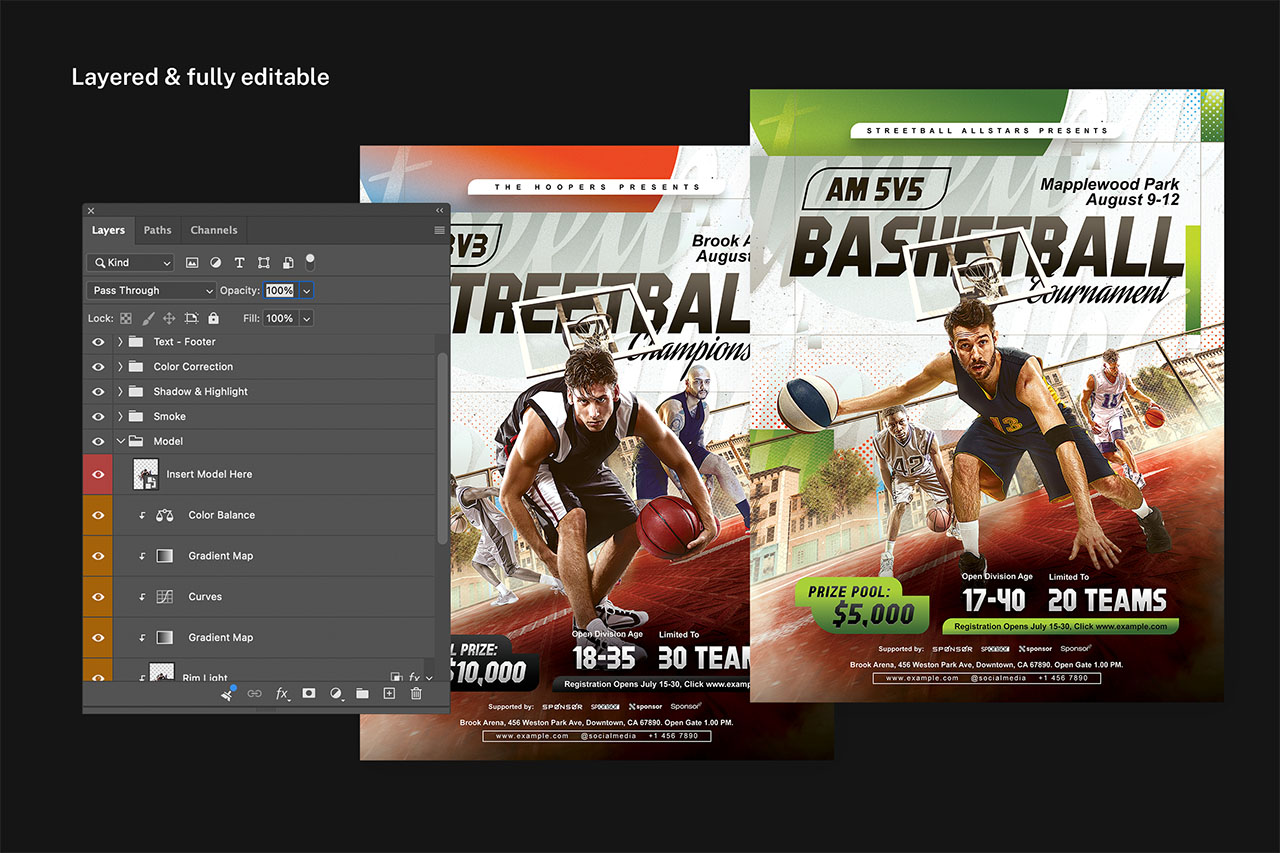Delete layer with the trash icon
The image size is (1280, 853).
coord(416,693)
